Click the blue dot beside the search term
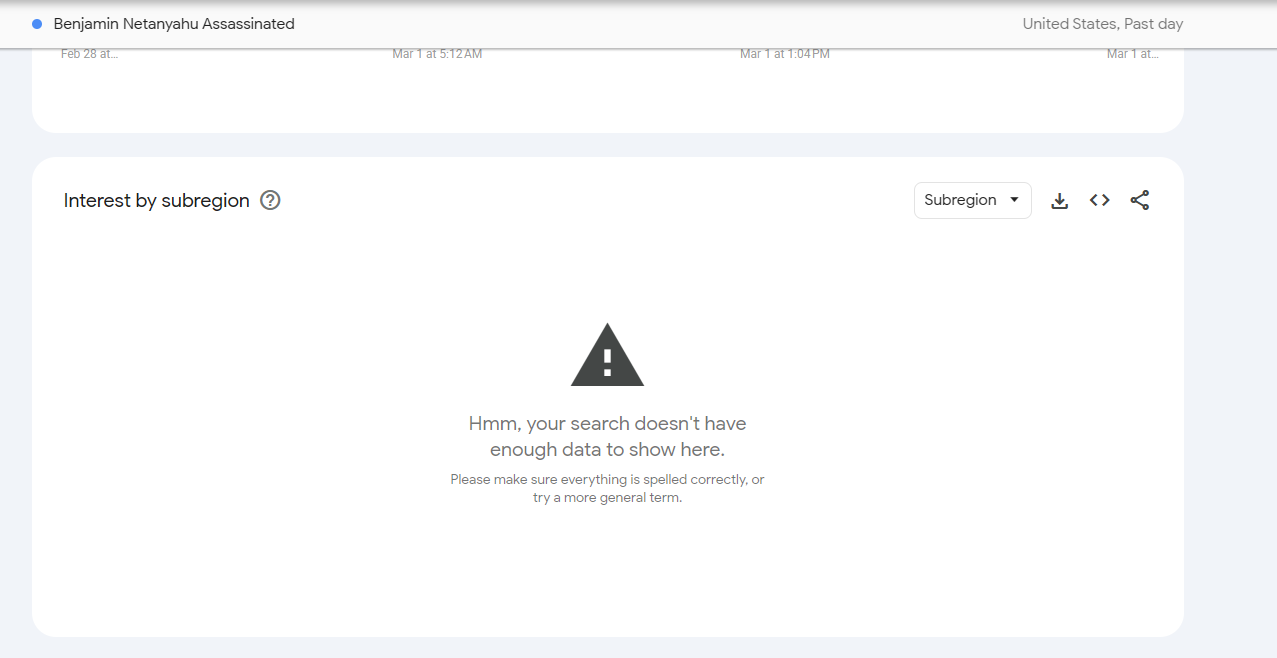The image size is (1277, 658). tap(37, 23)
